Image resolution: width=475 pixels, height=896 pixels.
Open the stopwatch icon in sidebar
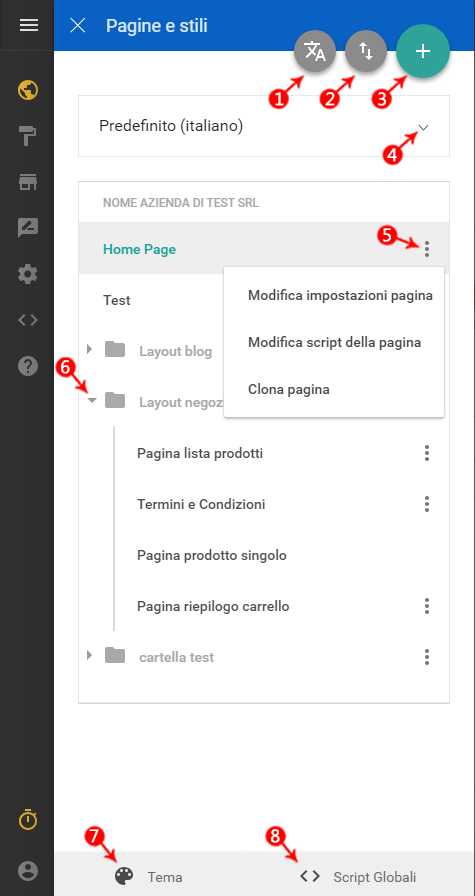click(28, 819)
